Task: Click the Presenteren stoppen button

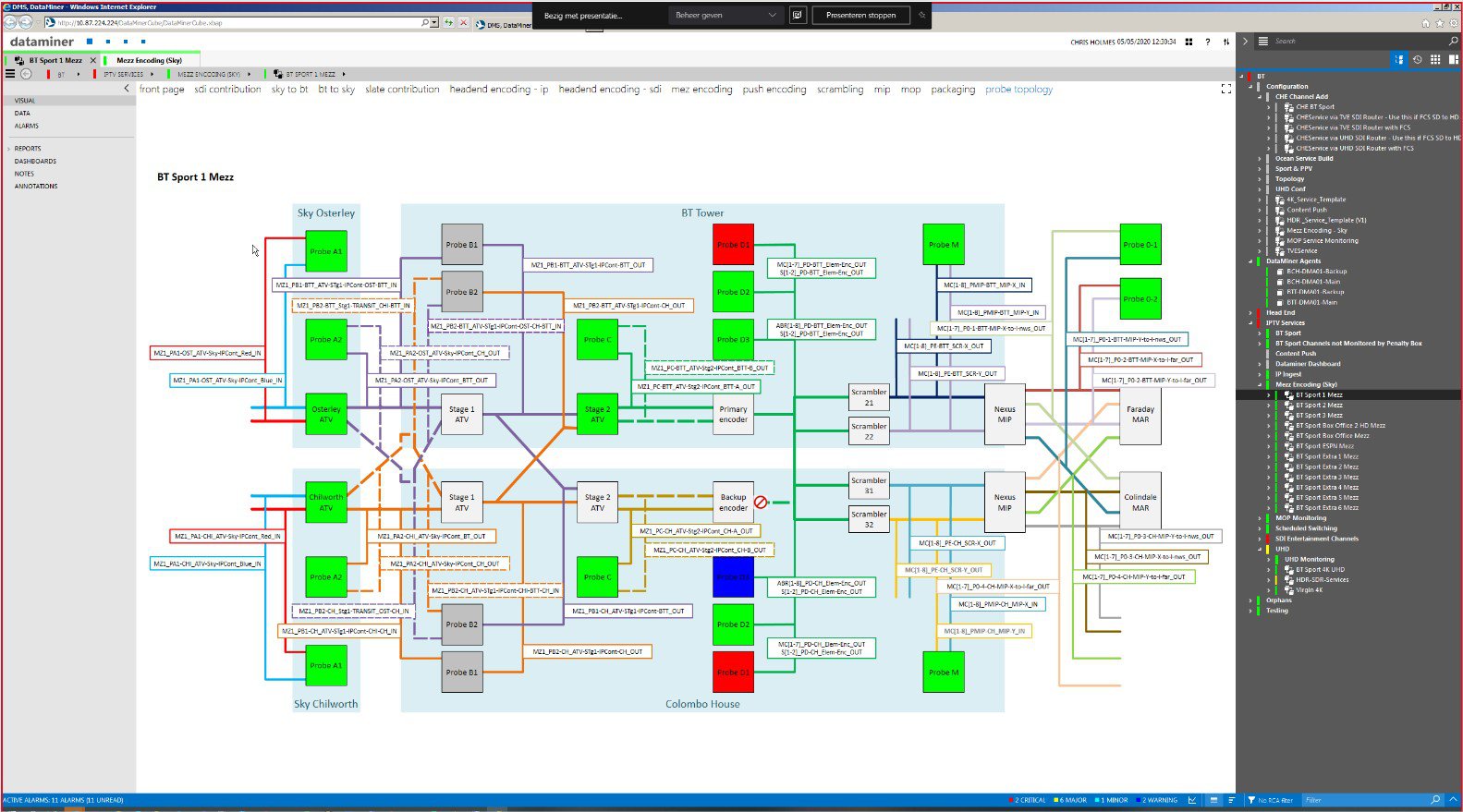Action: point(860,15)
